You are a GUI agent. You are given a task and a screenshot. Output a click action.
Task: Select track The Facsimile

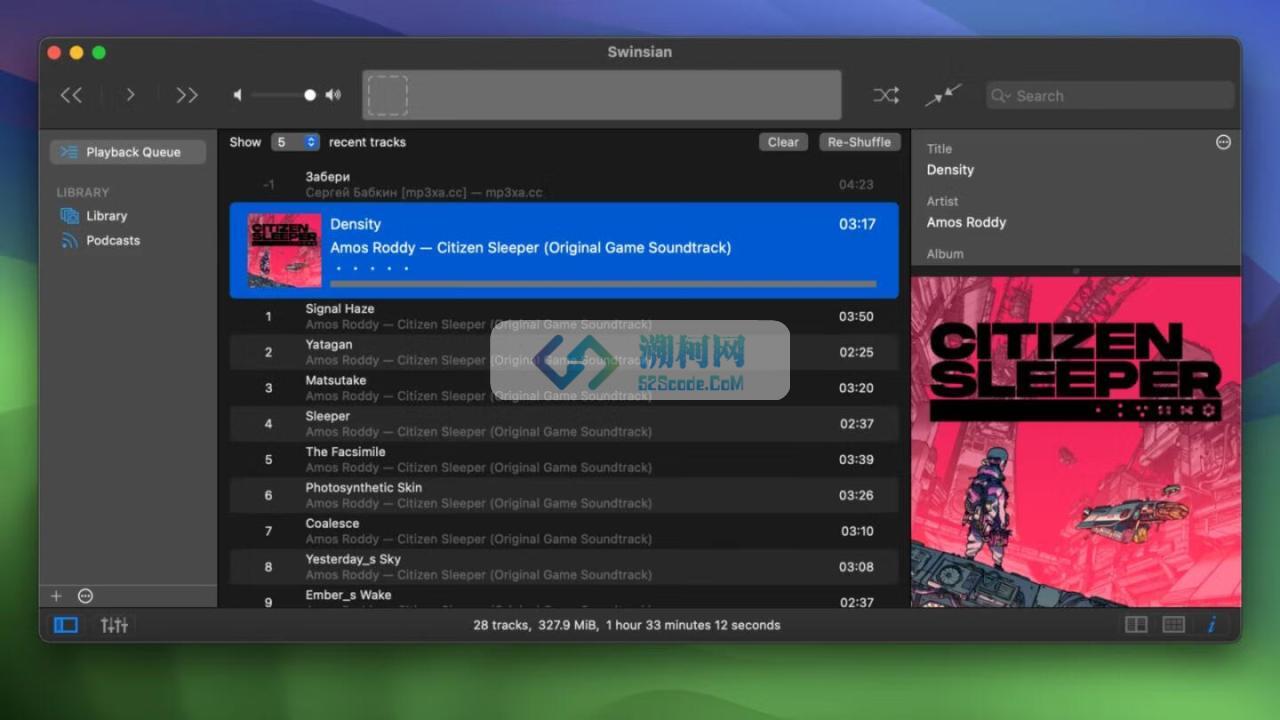[564, 460]
